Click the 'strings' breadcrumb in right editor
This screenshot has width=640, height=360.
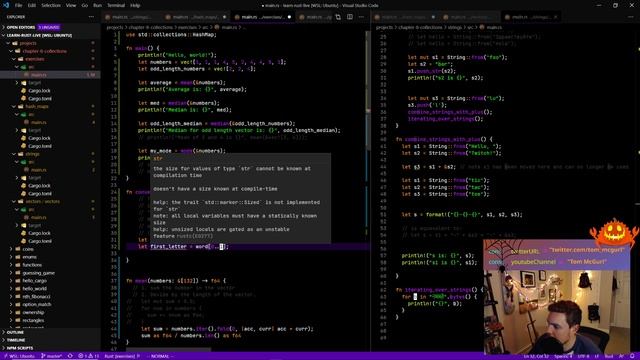pos(455,27)
